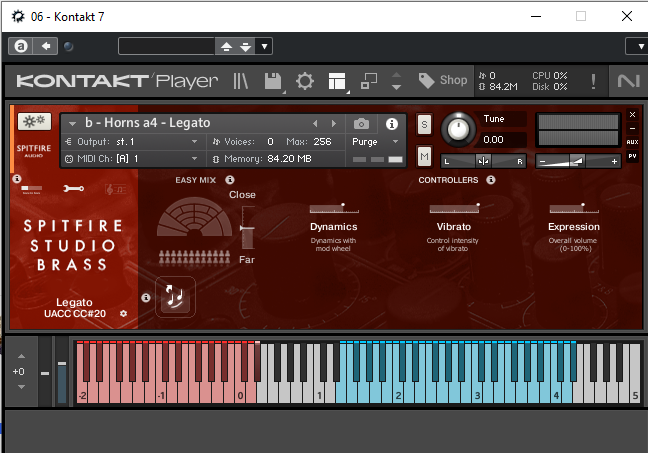The height and width of the screenshot is (453, 648).
Task: Open the MIDI Ch dropdown
Action: (x=131, y=159)
